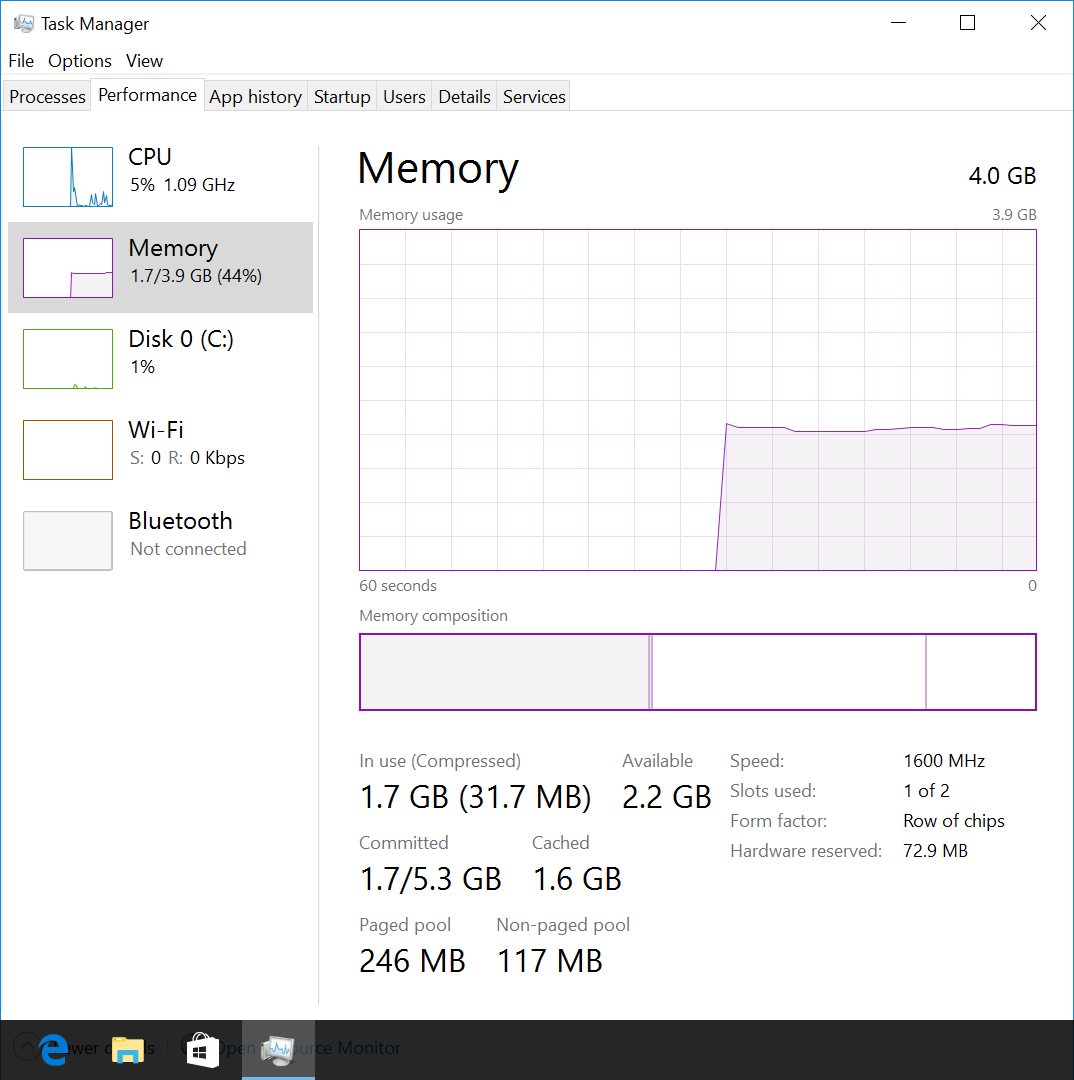Click the Task Manager title bar icon
Image resolution: width=1074 pixels, height=1080 pixels.
pyautogui.click(x=23, y=23)
